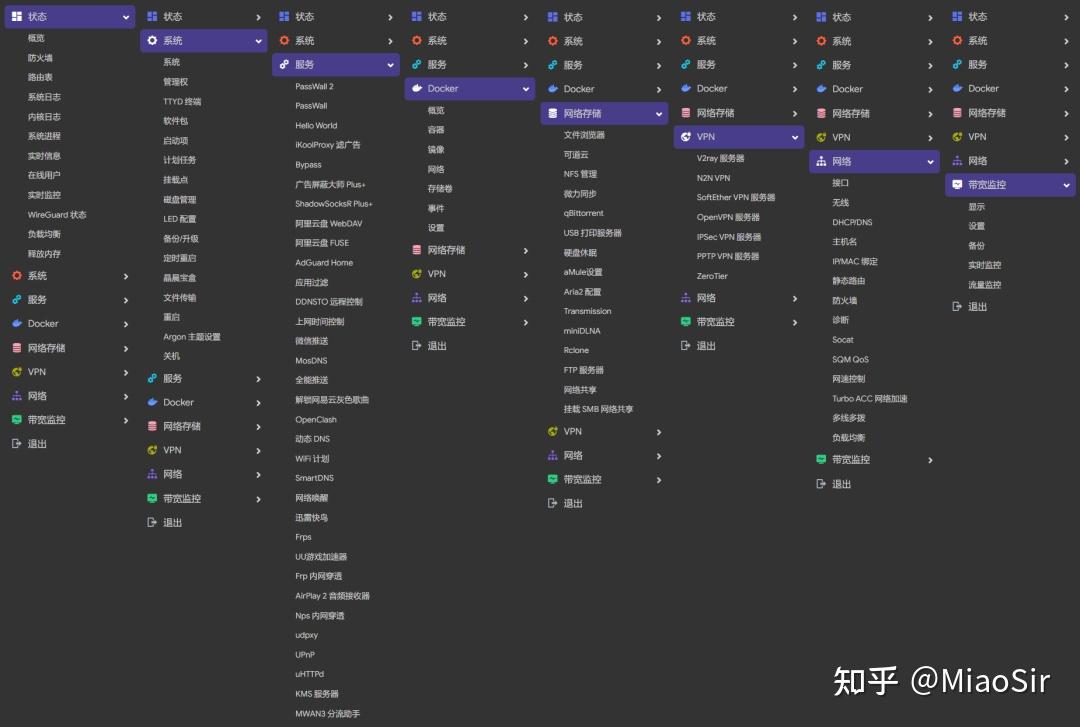Click VPN icon in menu with 状态 expanded
This screenshot has width=1080, height=727.
tap(17, 371)
